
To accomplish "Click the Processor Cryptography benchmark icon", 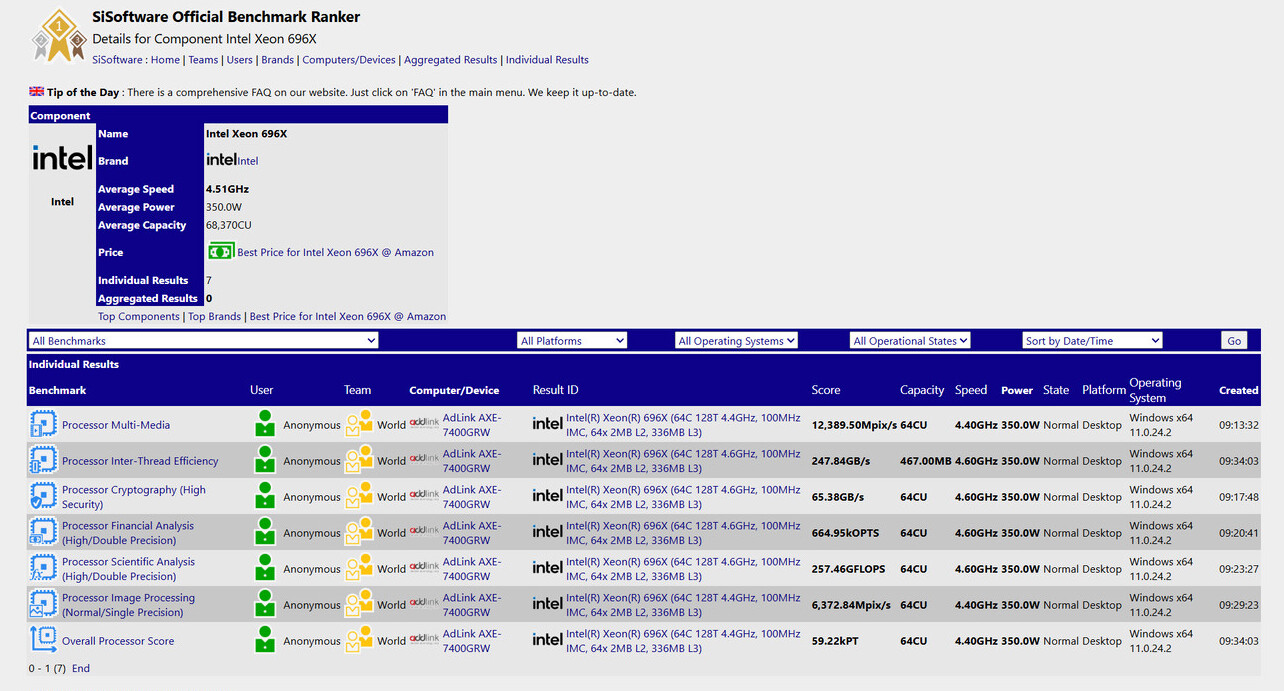I will pos(43,497).
